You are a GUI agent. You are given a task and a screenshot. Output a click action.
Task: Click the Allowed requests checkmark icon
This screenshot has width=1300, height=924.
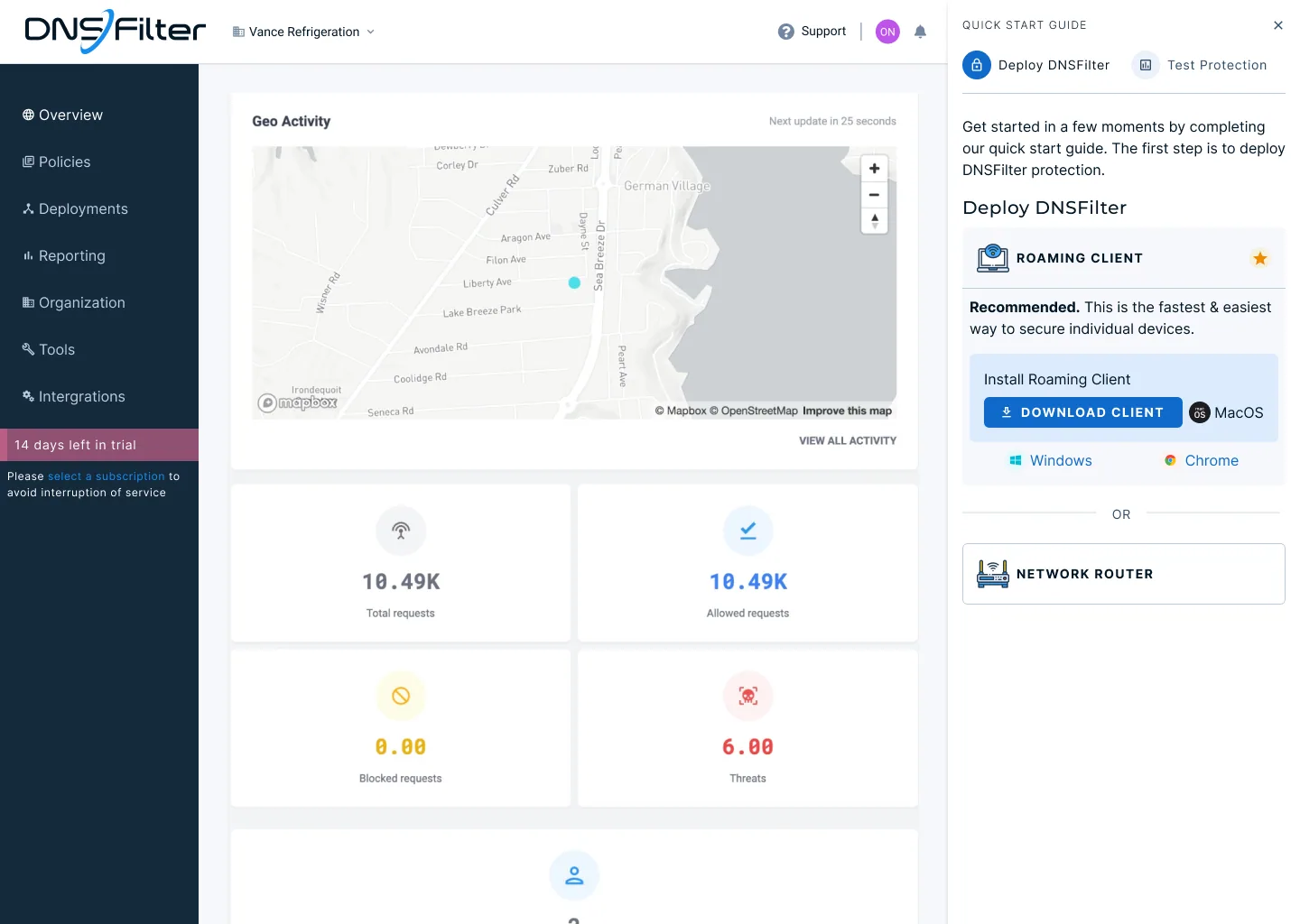click(x=748, y=531)
